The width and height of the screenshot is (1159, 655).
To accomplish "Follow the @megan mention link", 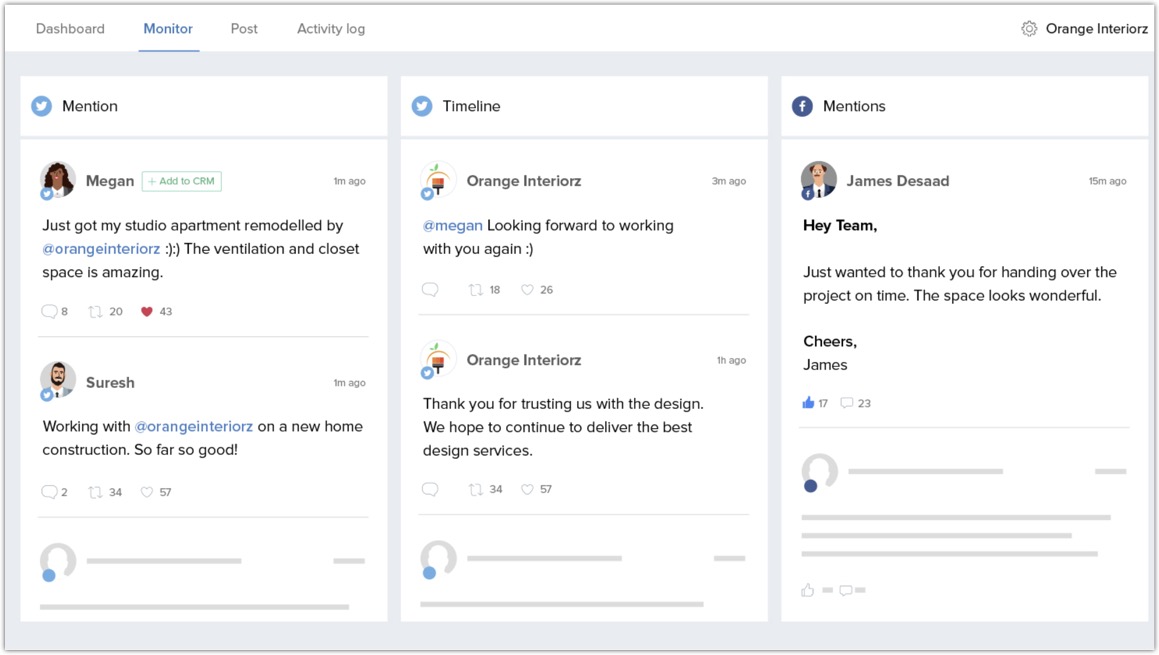I will click(x=453, y=226).
